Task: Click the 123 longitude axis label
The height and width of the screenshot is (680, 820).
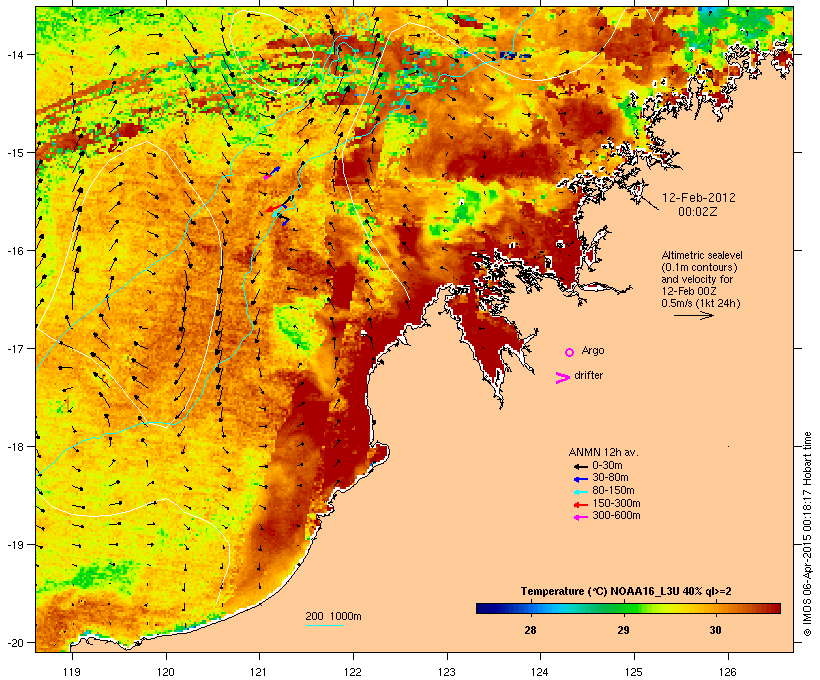Action: pos(447,672)
